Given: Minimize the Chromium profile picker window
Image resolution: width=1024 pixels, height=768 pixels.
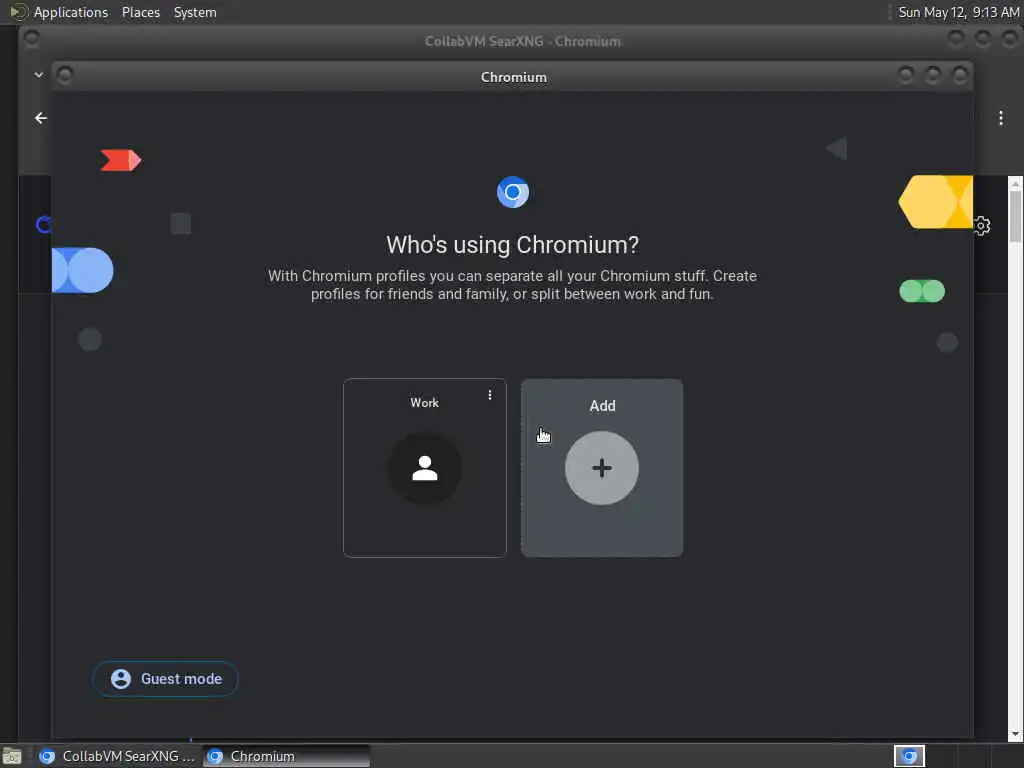Looking at the screenshot, I should (x=906, y=76).
